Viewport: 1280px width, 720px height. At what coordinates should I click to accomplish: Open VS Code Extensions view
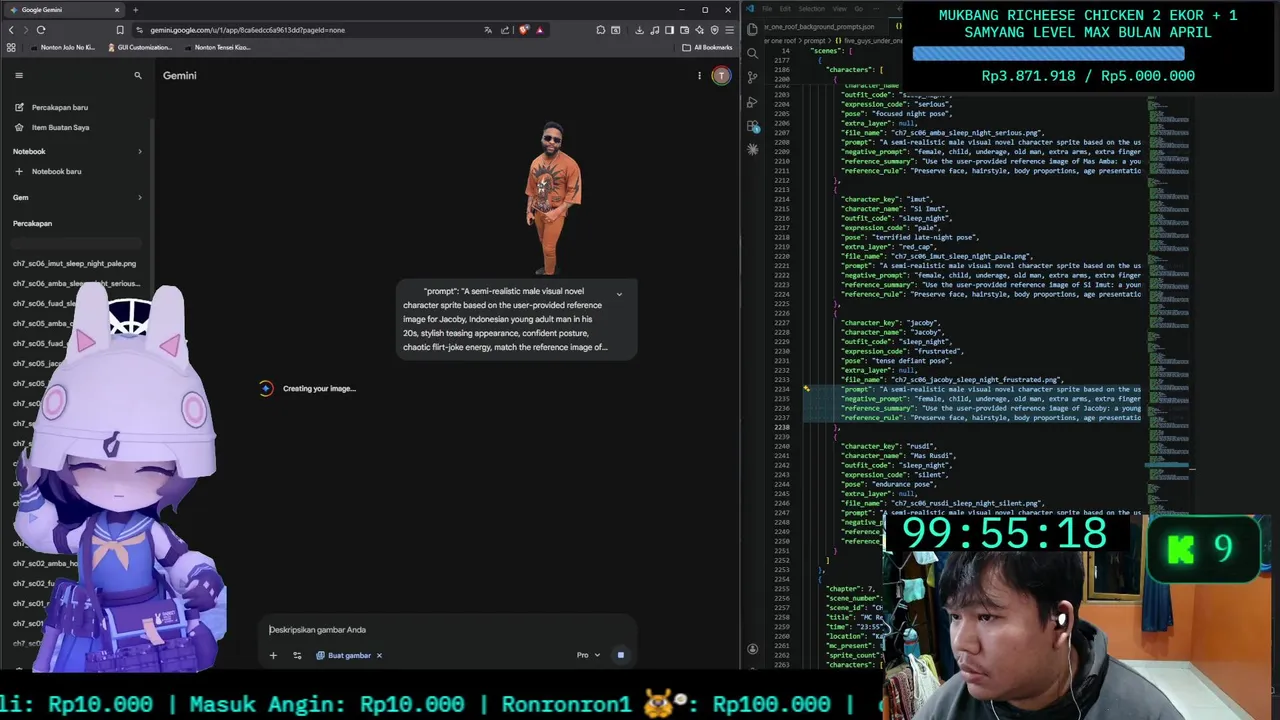tap(753, 126)
